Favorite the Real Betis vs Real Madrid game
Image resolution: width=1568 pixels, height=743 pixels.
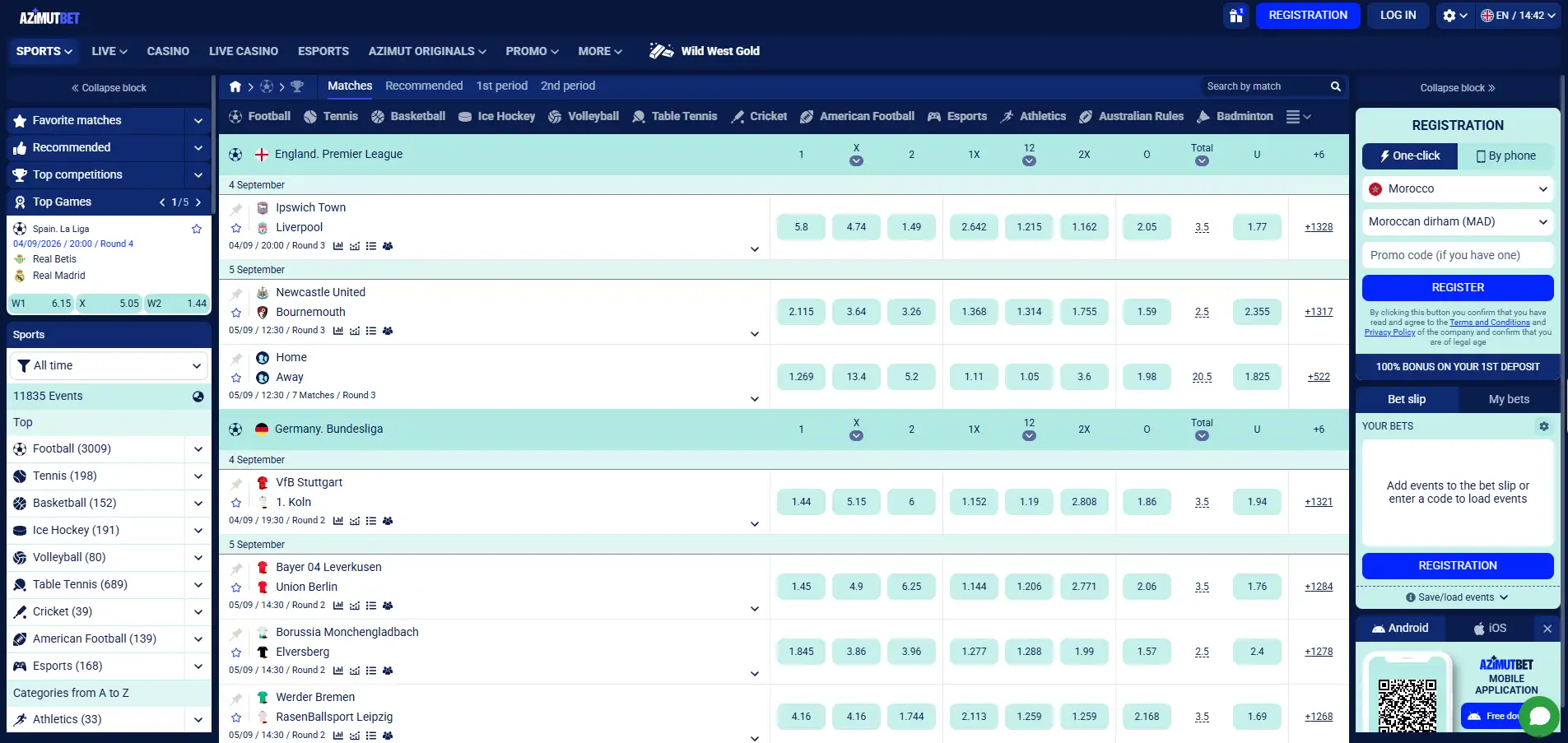pyautogui.click(x=197, y=229)
